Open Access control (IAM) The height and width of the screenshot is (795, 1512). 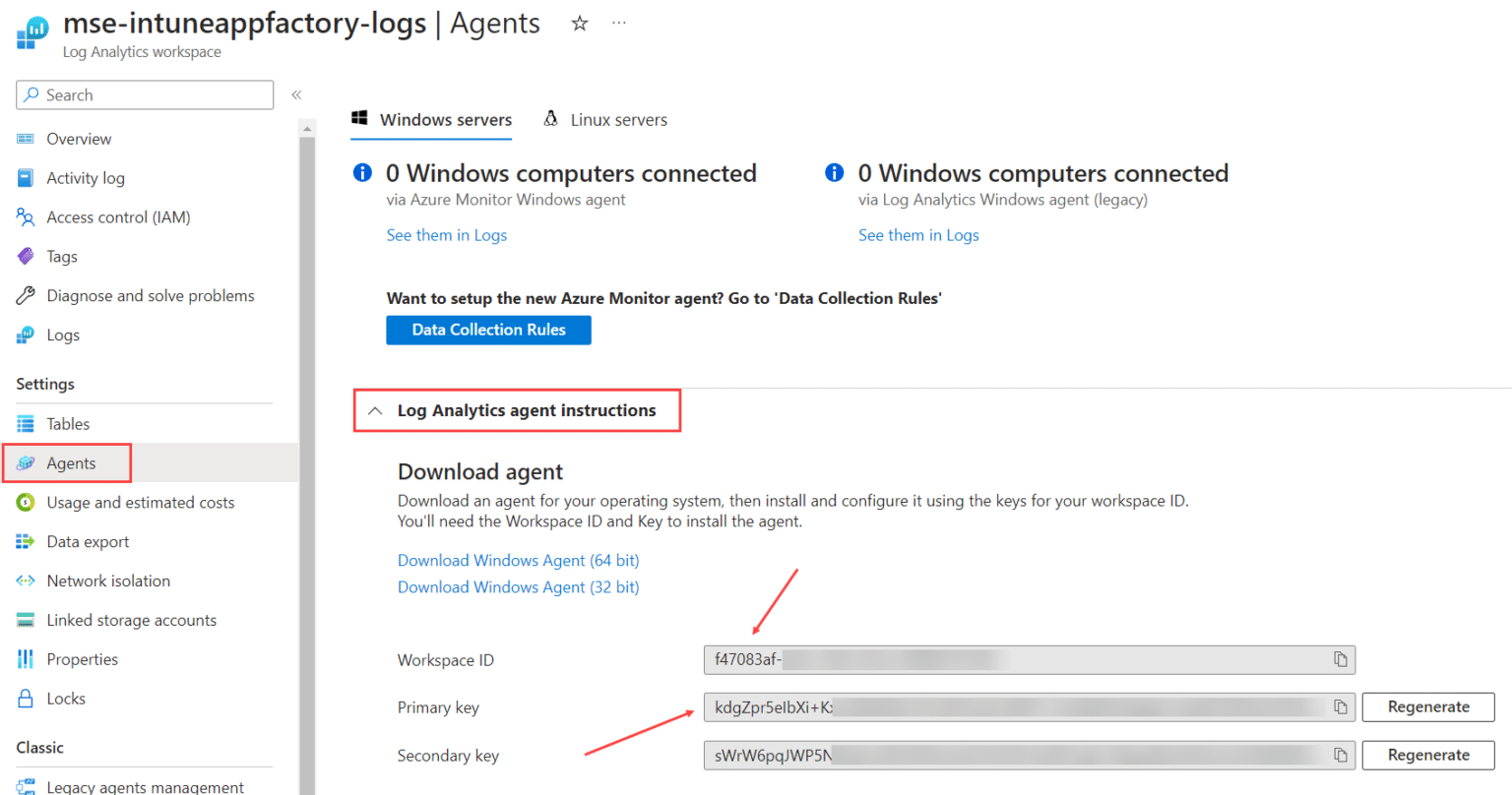tap(117, 217)
